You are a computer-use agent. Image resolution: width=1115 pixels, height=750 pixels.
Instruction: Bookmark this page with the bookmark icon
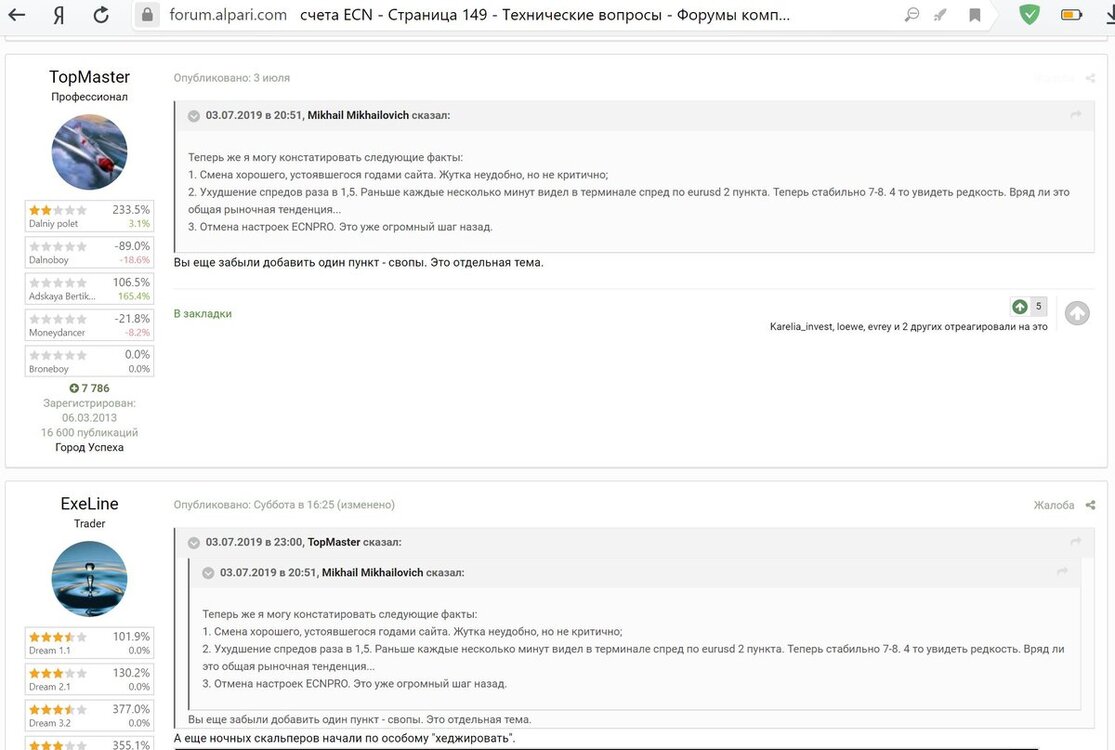click(975, 15)
